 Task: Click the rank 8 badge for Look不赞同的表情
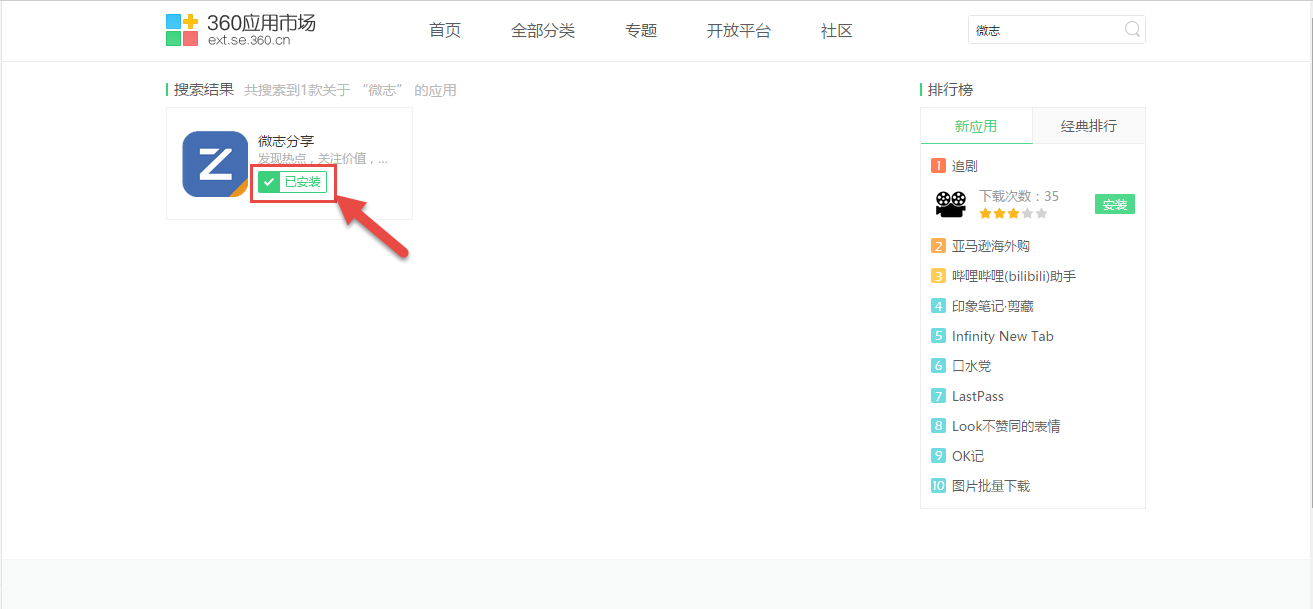click(x=938, y=426)
